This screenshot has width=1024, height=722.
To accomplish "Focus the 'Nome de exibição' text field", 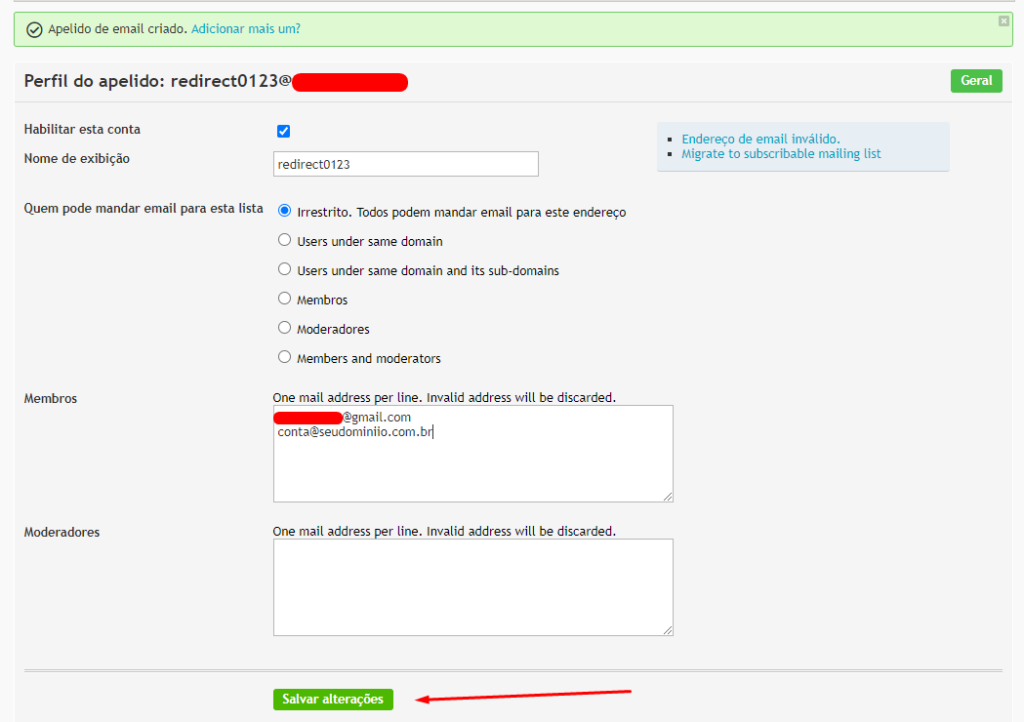I will 405,164.
